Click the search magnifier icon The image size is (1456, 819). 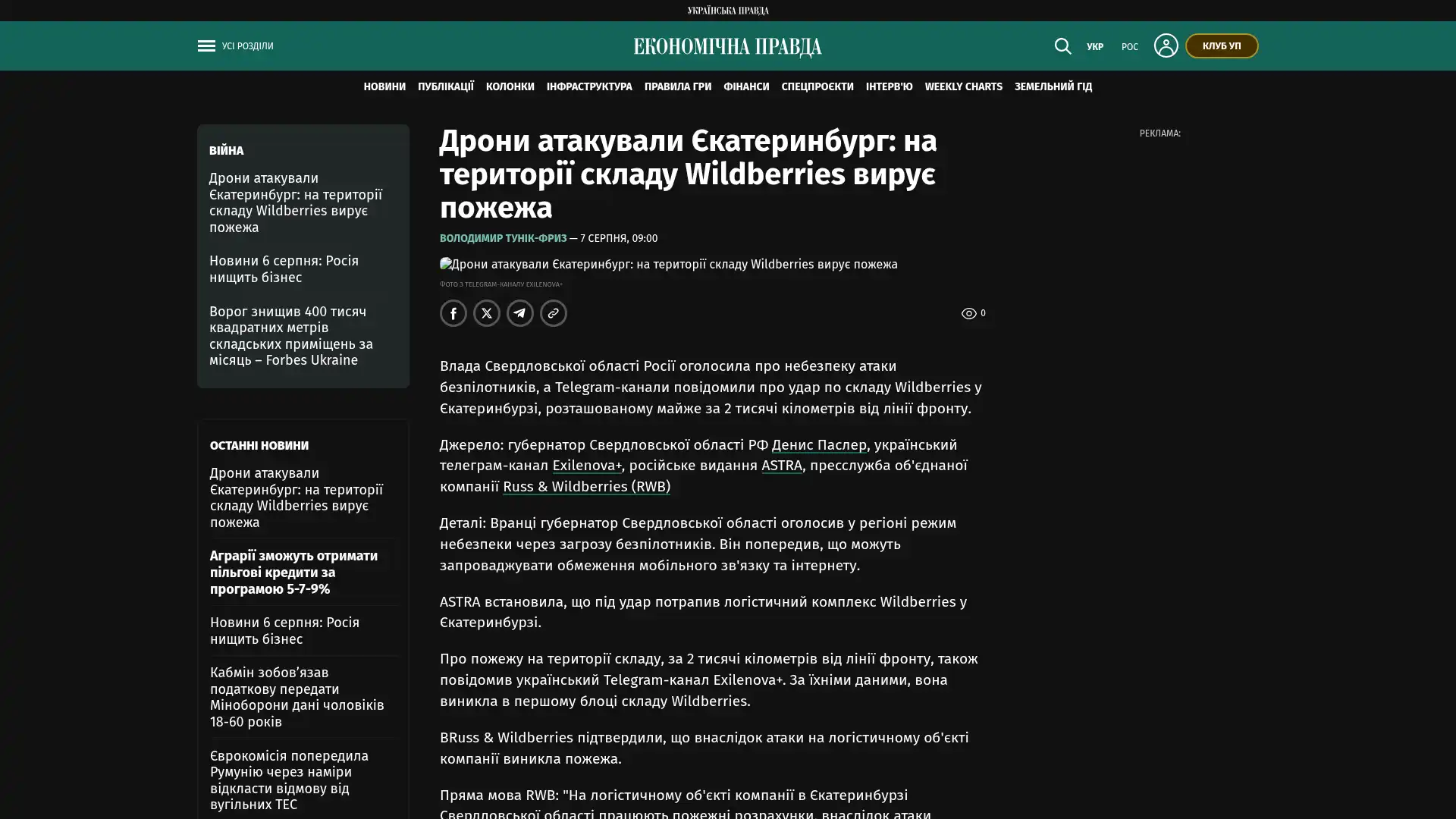[1062, 46]
